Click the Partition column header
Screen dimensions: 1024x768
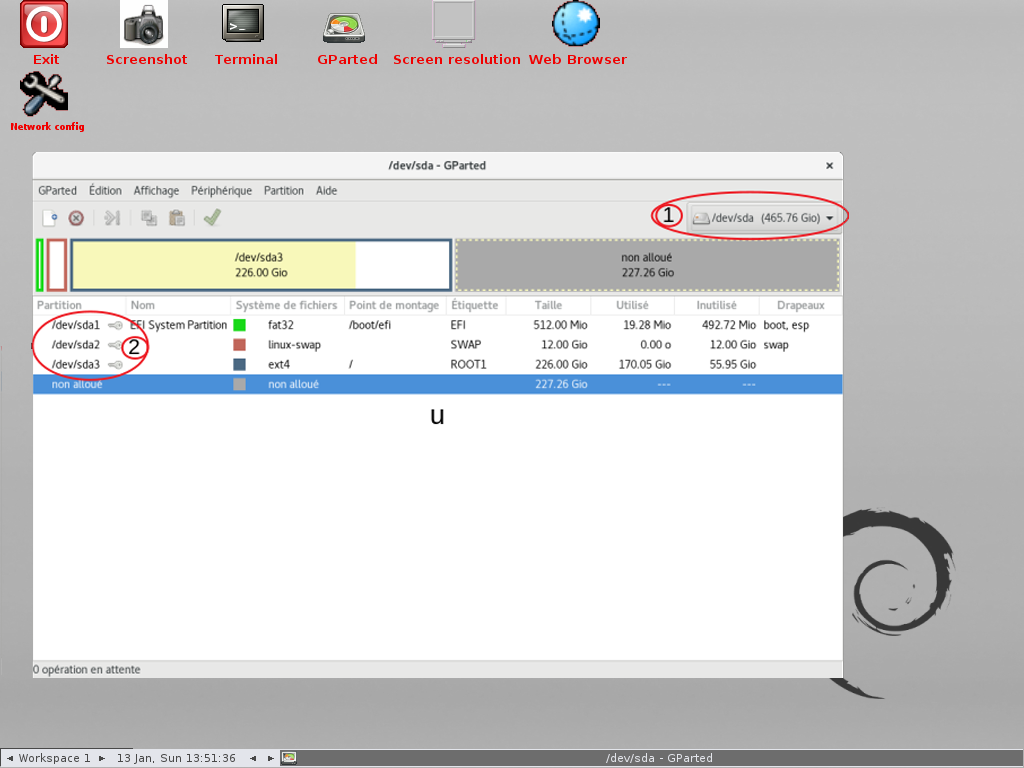pyautogui.click(x=79, y=305)
